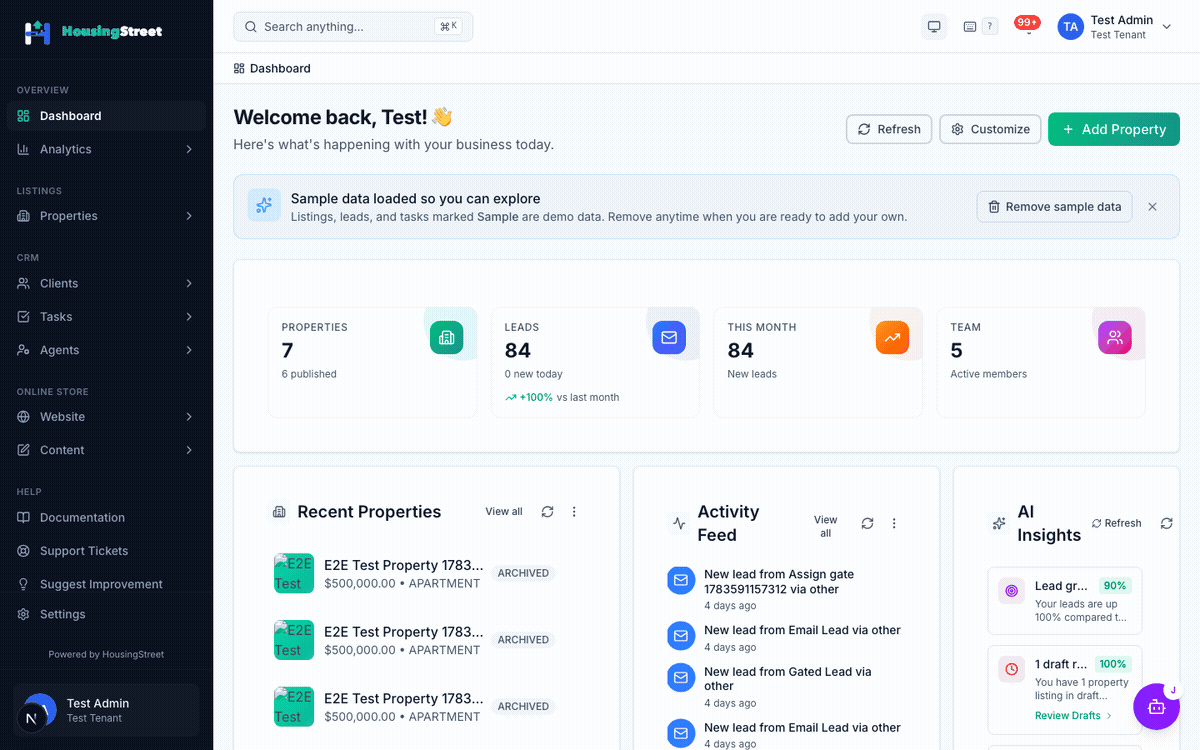Click the Gated Lead envelope icon
Screen dimensions: 1200x750
(x=681, y=677)
